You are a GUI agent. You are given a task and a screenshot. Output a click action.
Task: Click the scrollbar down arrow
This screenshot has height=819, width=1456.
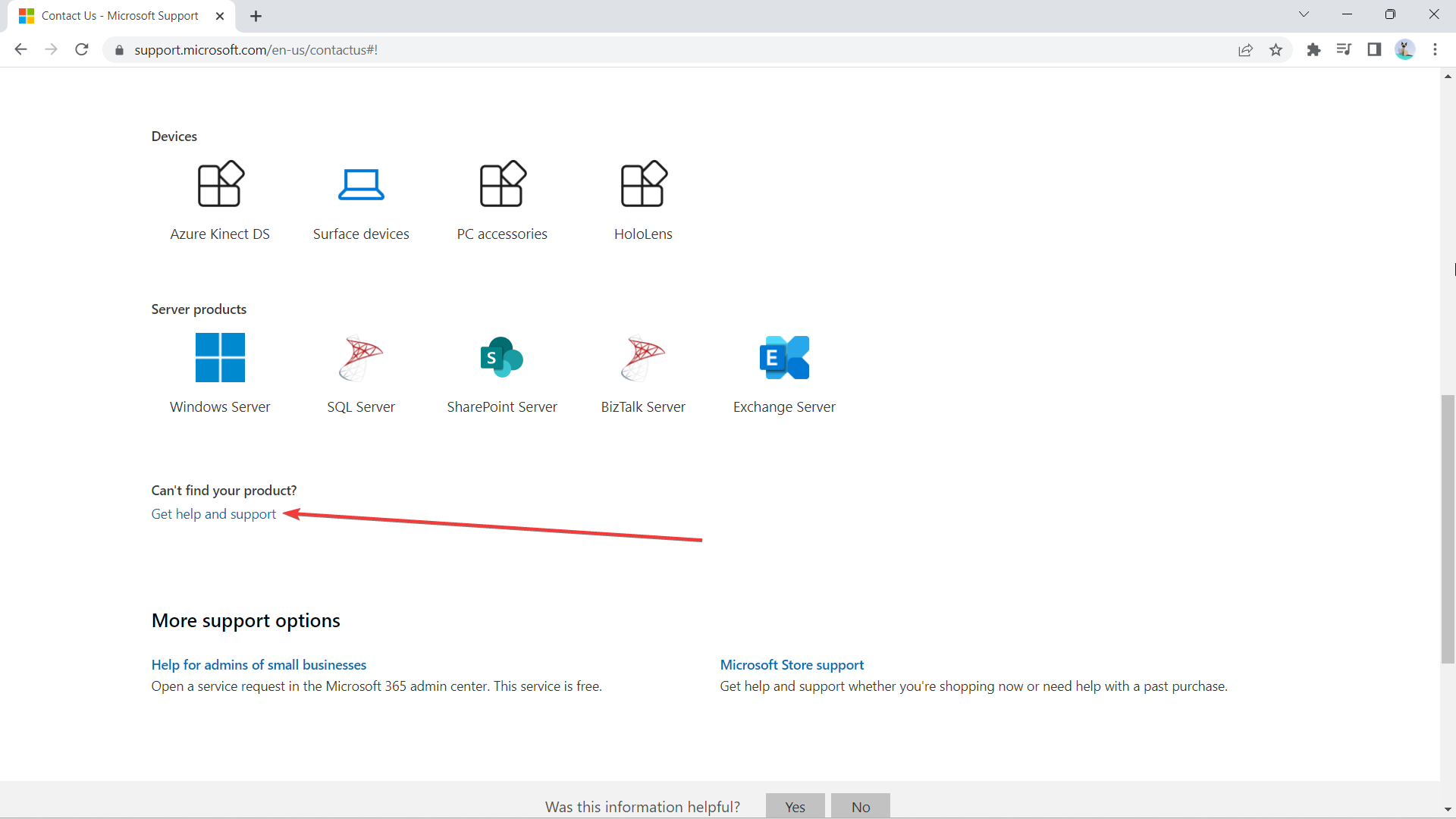click(1448, 810)
